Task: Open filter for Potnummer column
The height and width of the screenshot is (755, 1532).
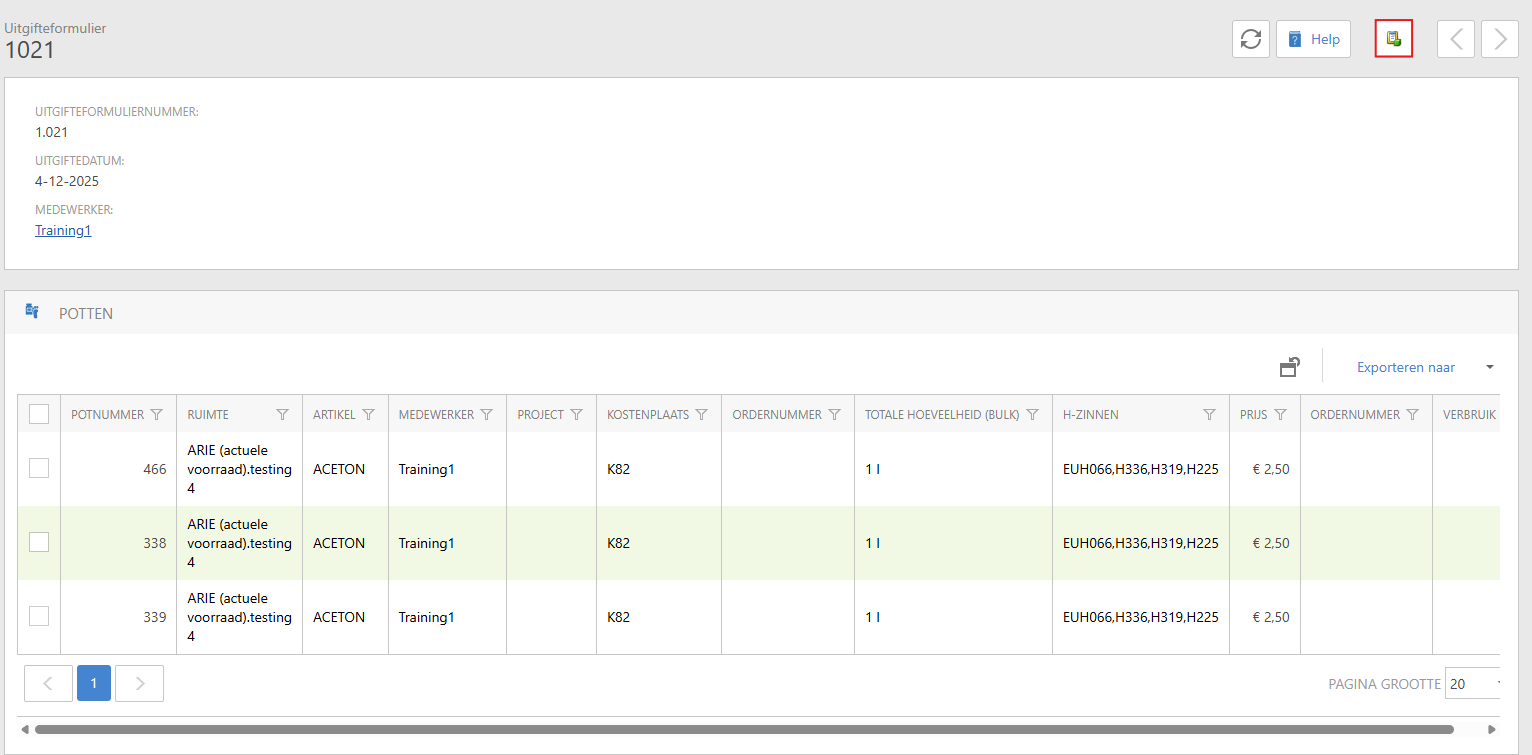Action: pos(156,414)
